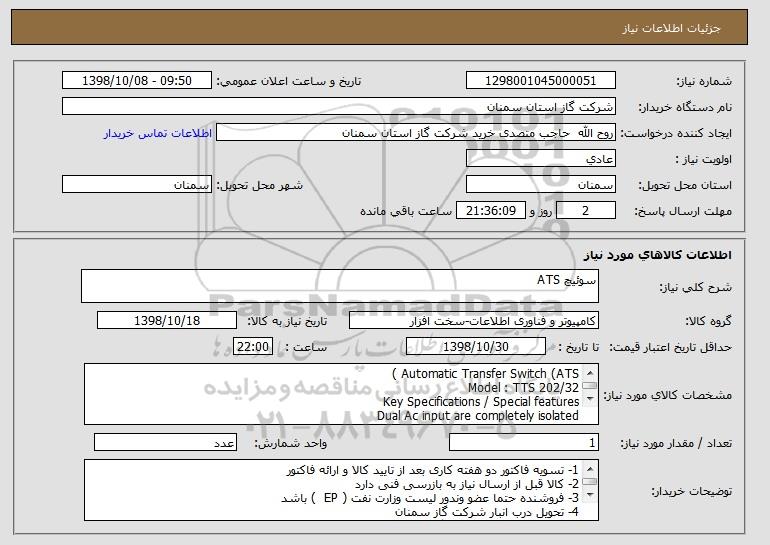
Task: Click the delivery province field سمنان
Action: 541,185
